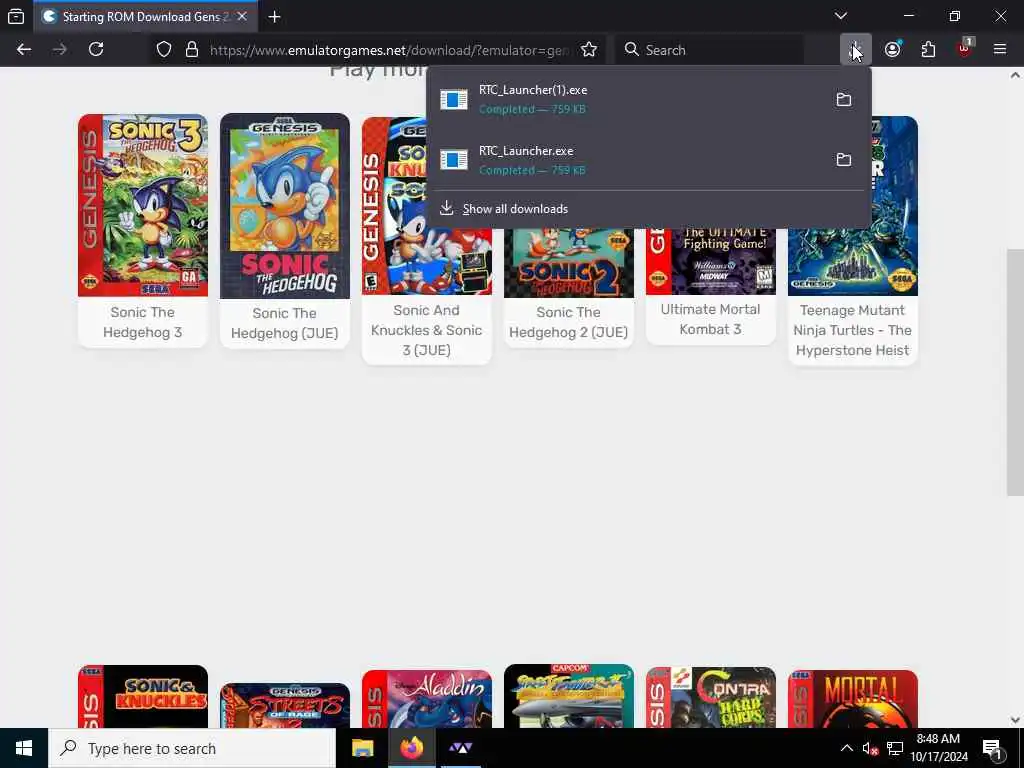Open the Sonic & Knuckles bottom cover

tap(142, 696)
